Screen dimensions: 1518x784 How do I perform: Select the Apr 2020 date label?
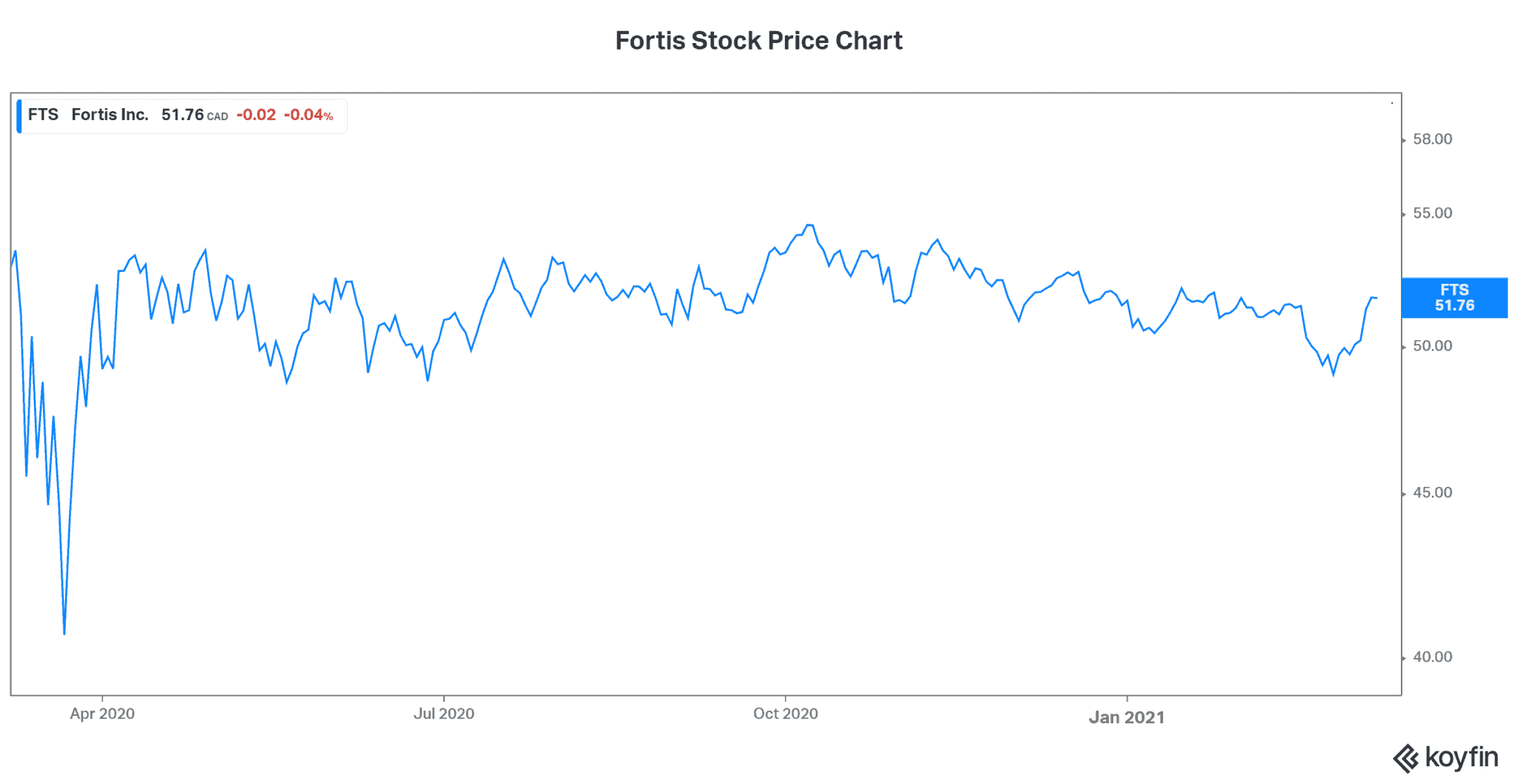[102, 714]
